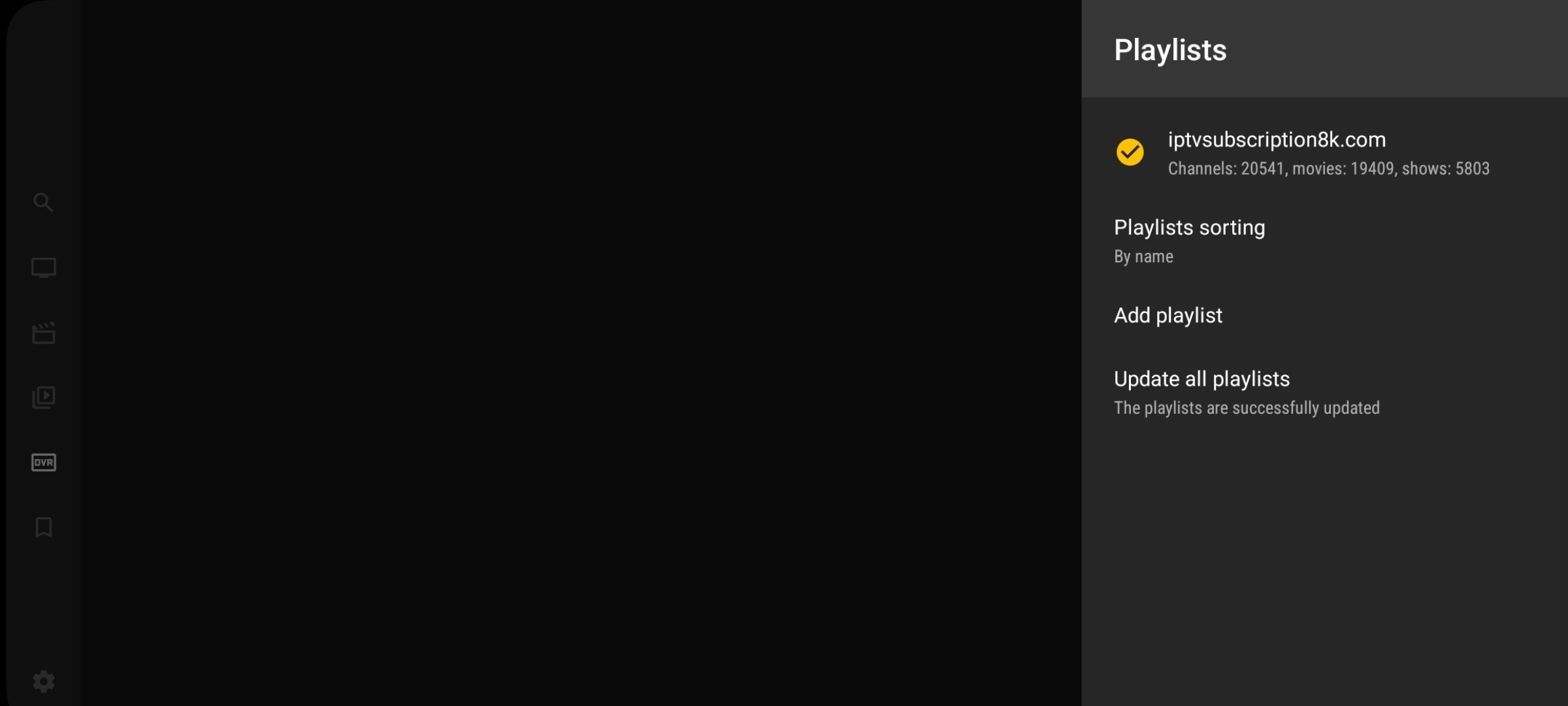
Task: Open the shows video library icon
Action: pos(44,397)
